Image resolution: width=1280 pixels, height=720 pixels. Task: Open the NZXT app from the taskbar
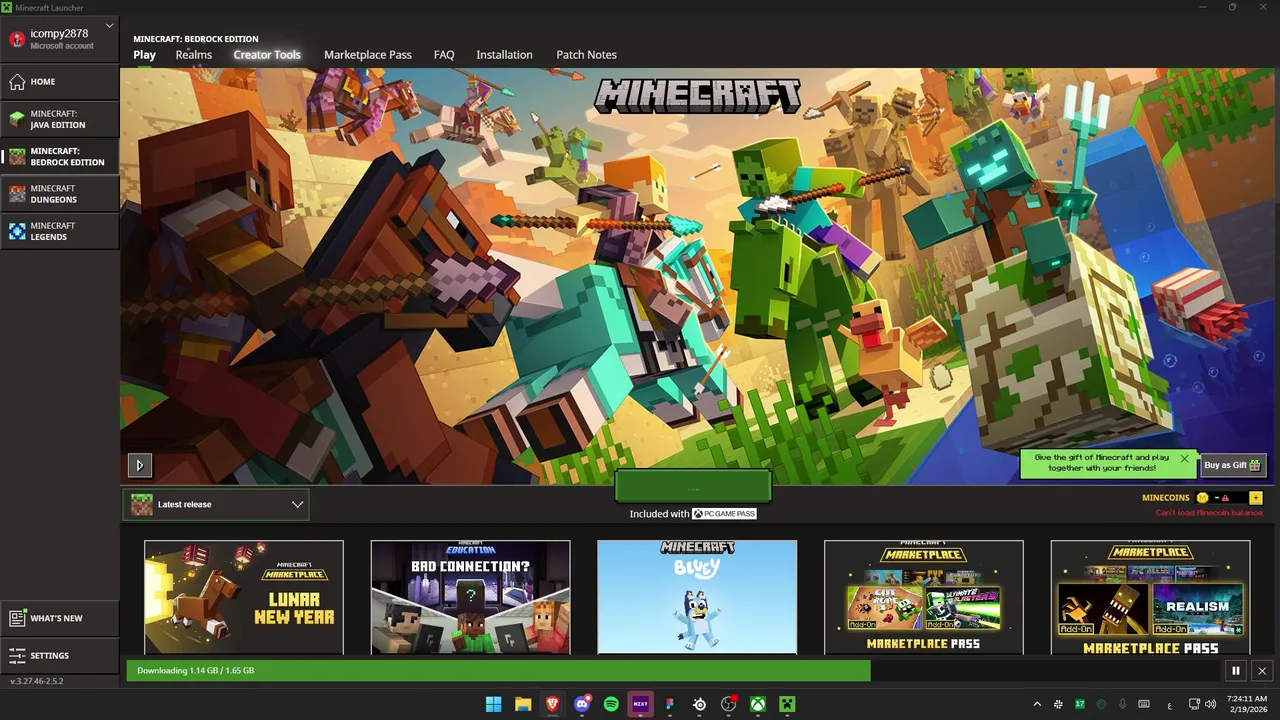coord(640,704)
